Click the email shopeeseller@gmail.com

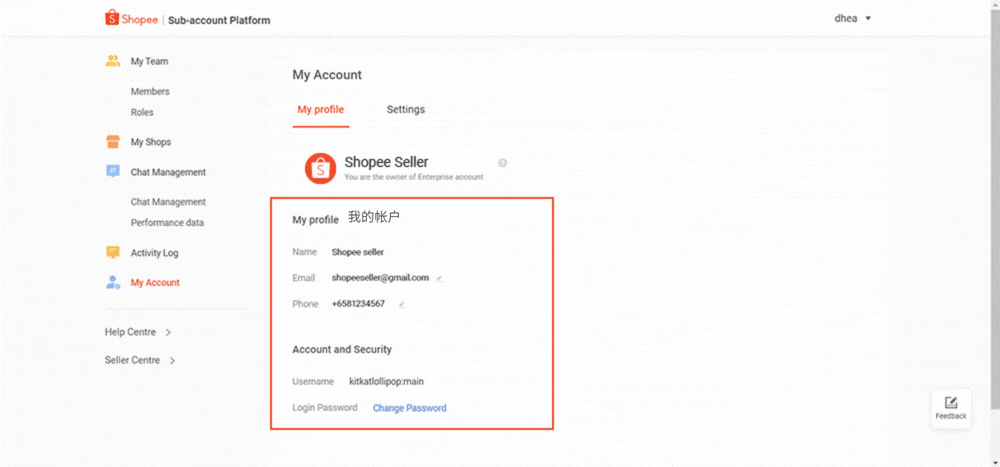coord(380,278)
